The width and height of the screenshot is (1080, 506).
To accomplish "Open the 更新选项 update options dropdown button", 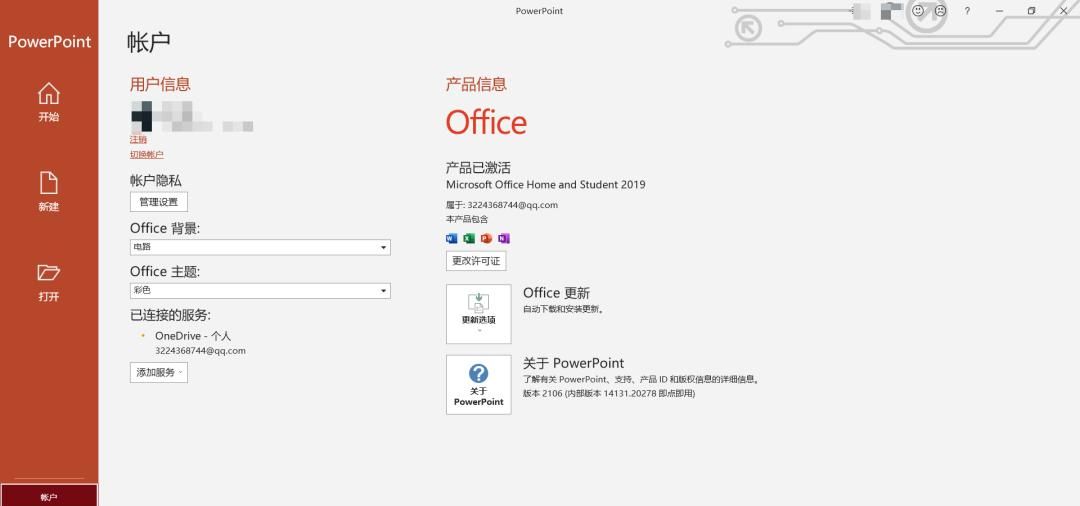I will click(x=479, y=314).
